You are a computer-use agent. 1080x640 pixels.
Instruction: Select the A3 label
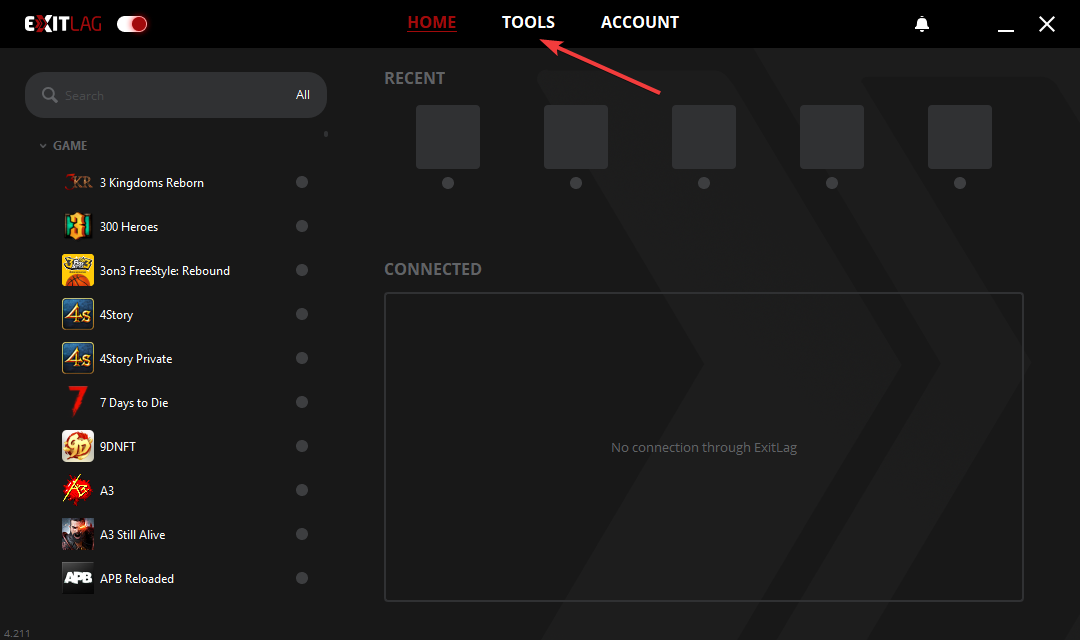(x=107, y=491)
